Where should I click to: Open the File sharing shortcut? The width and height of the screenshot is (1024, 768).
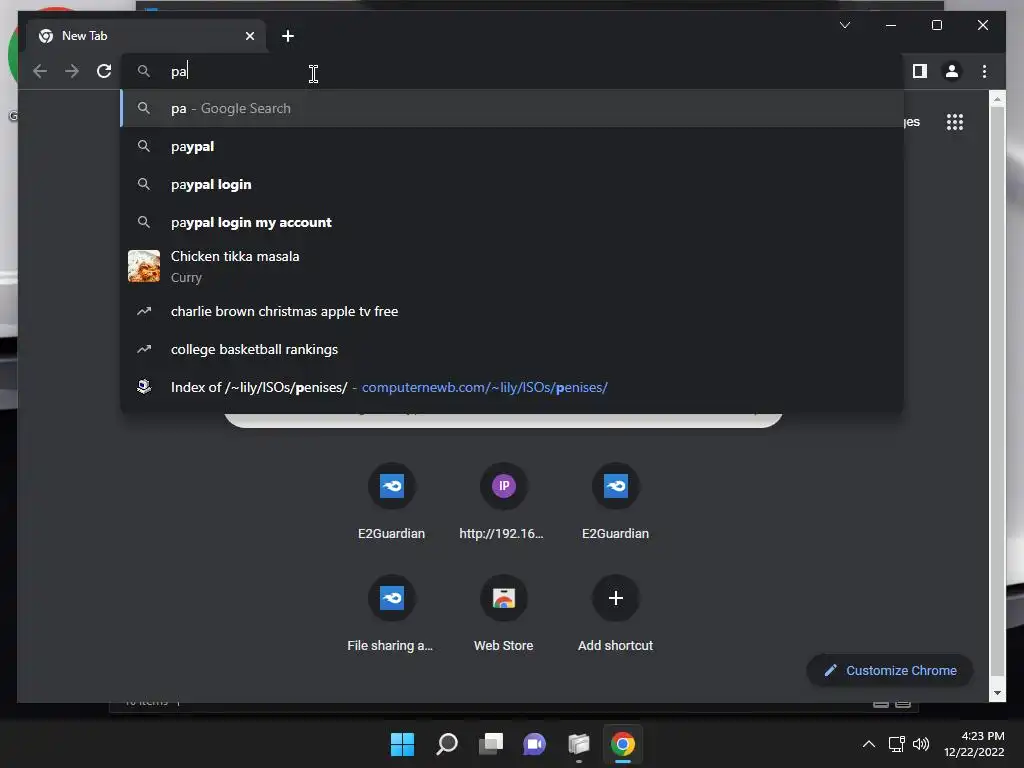pos(391,614)
